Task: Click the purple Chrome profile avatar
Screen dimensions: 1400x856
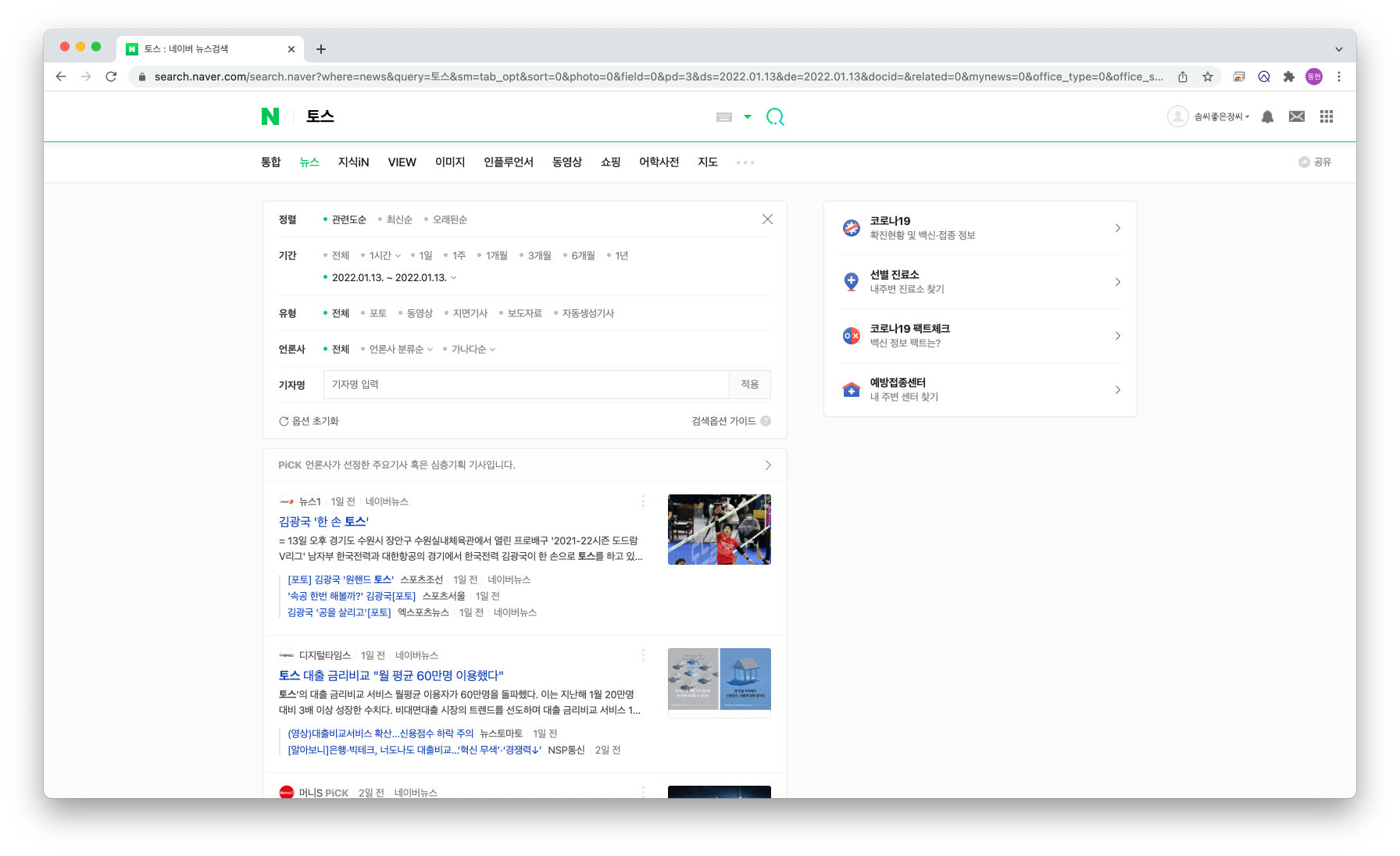Action: pyautogui.click(x=1314, y=77)
